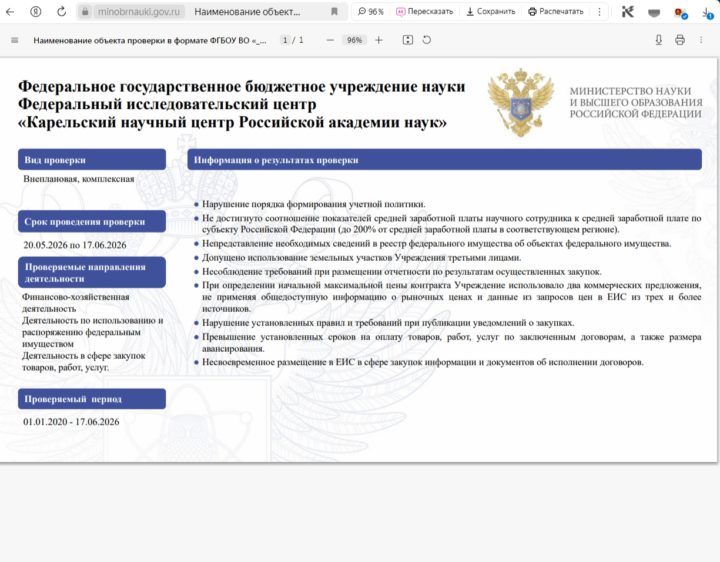
Task: Click the date range 20.05.2026 по 17.06.2026
Action: click(x=75, y=245)
